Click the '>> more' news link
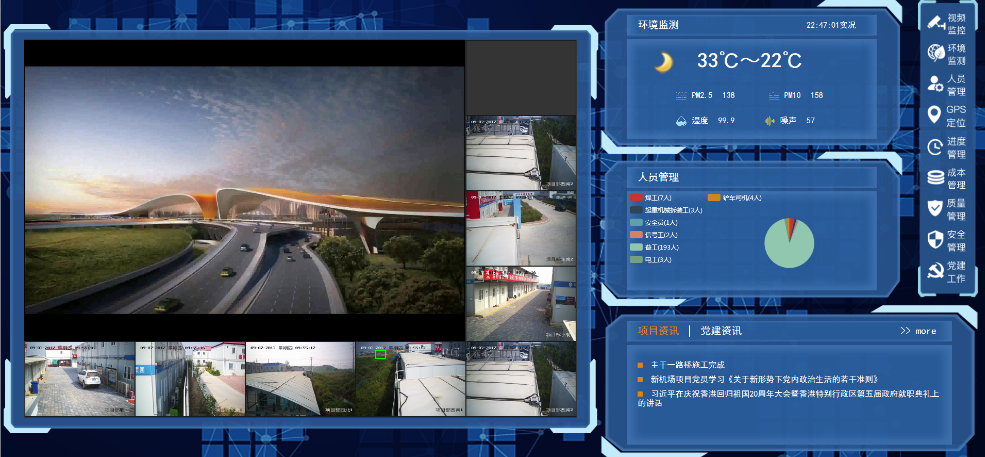The width and height of the screenshot is (985, 457). coord(917,331)
